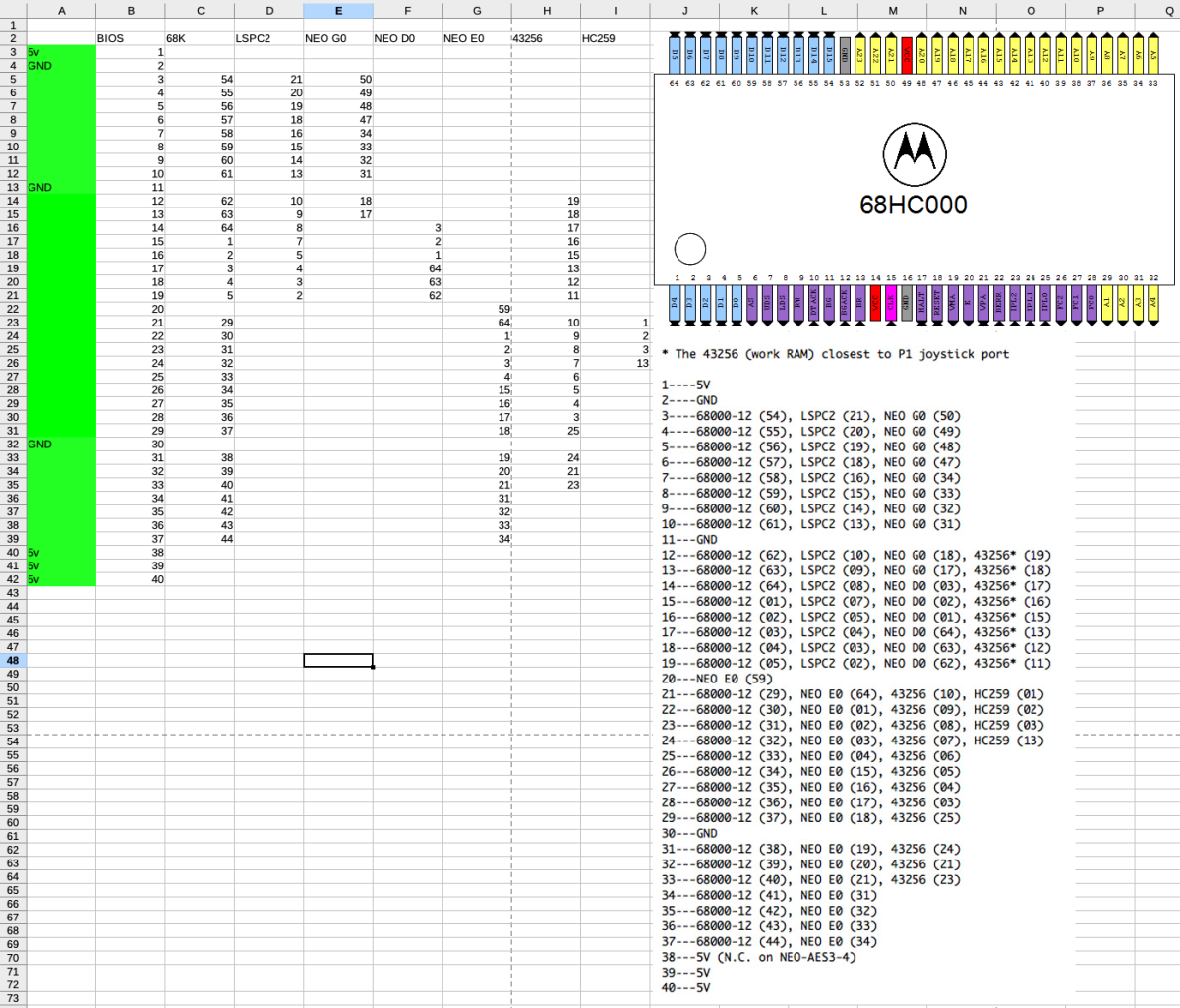Click the blue D5 pin 64

pos(675,53)
